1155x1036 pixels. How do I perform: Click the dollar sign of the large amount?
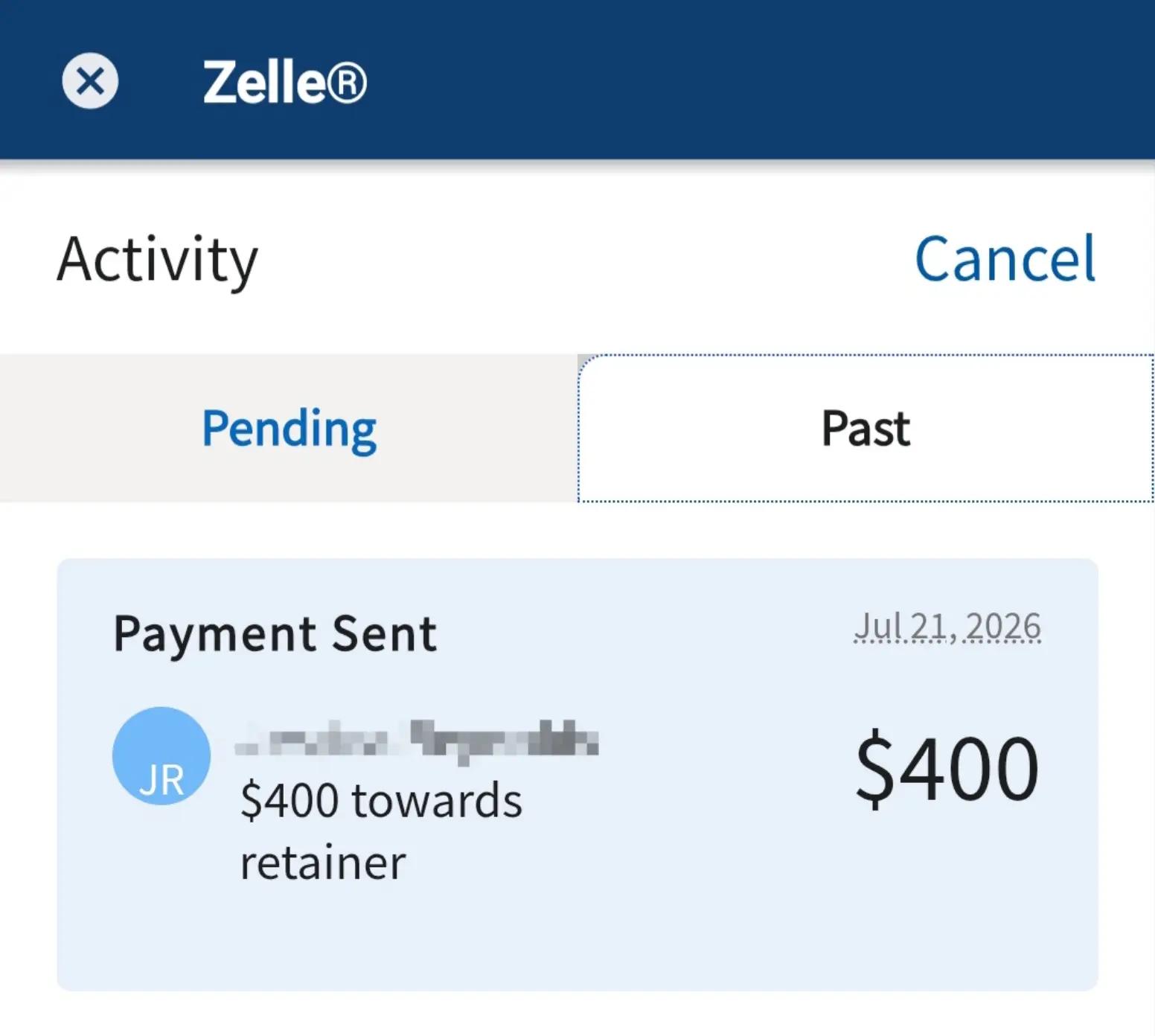tap(875, 769)
